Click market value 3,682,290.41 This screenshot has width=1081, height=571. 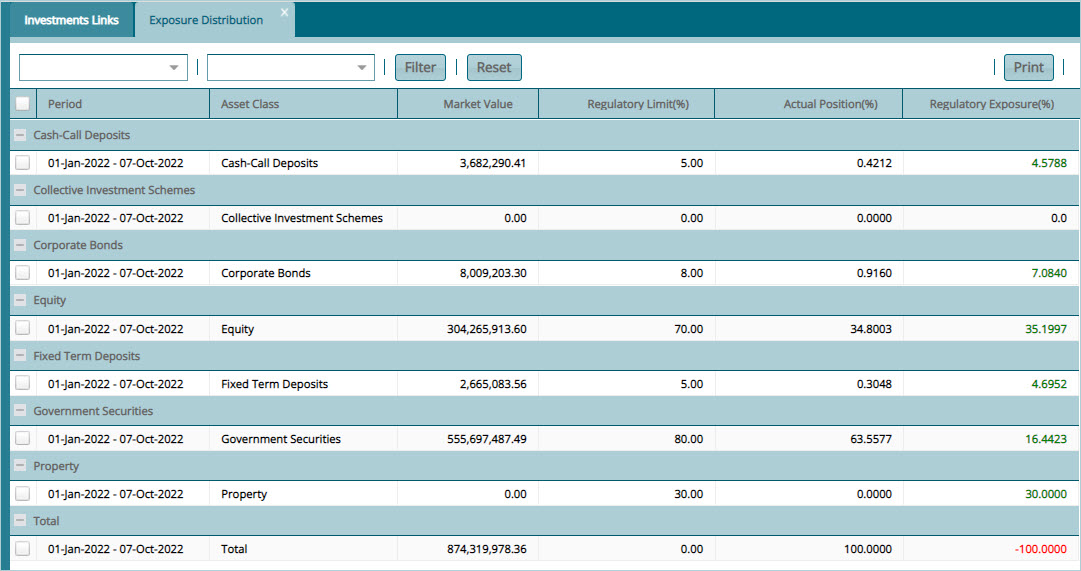coord(493,163)
